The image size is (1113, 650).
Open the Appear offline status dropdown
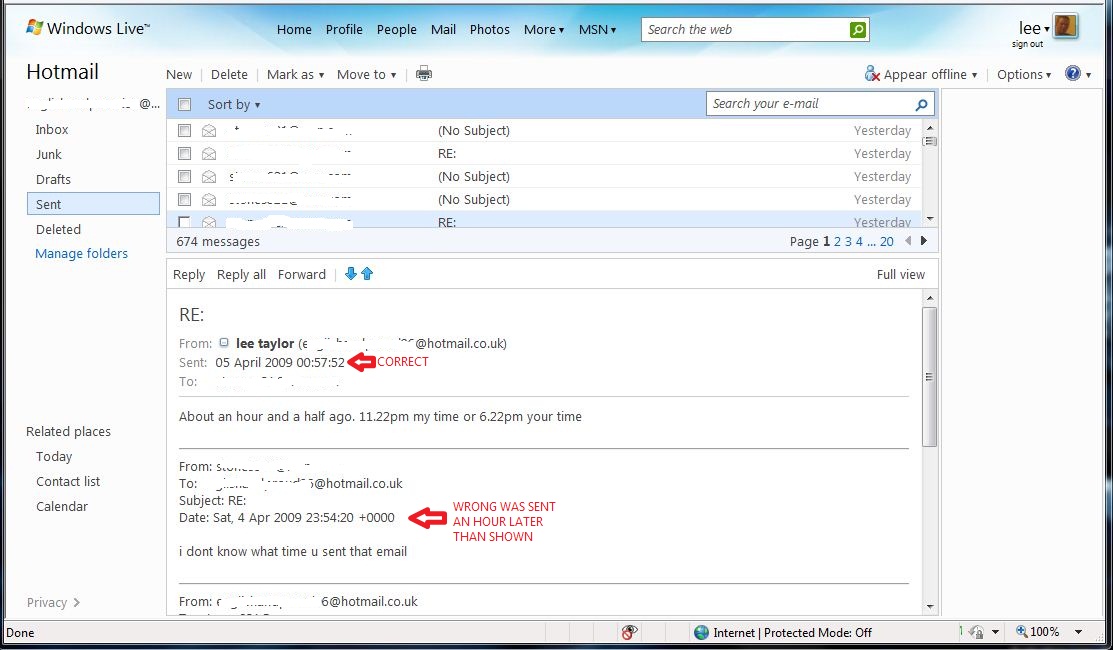point(974,75)
